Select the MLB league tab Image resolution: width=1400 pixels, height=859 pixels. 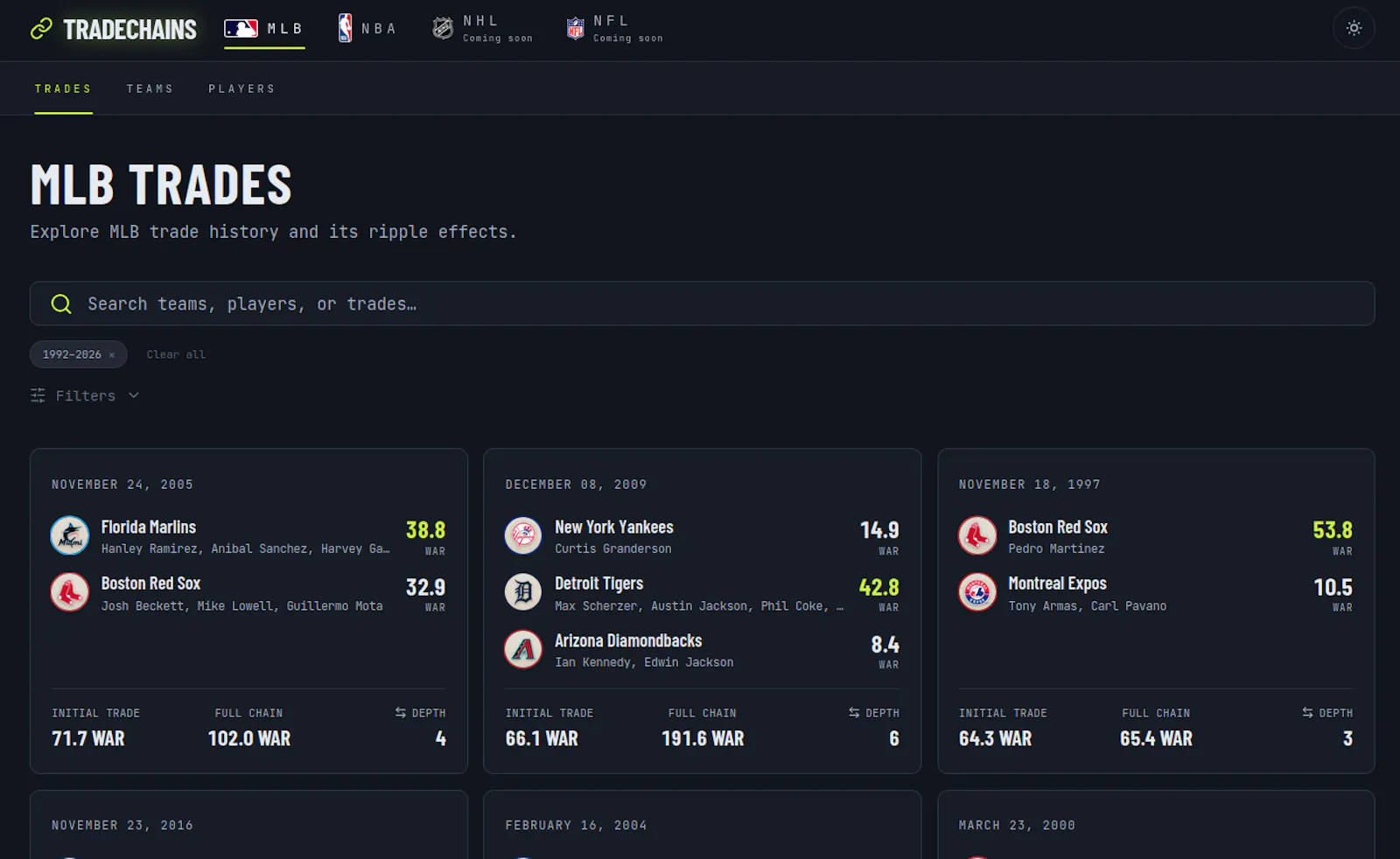pos(264,29)
